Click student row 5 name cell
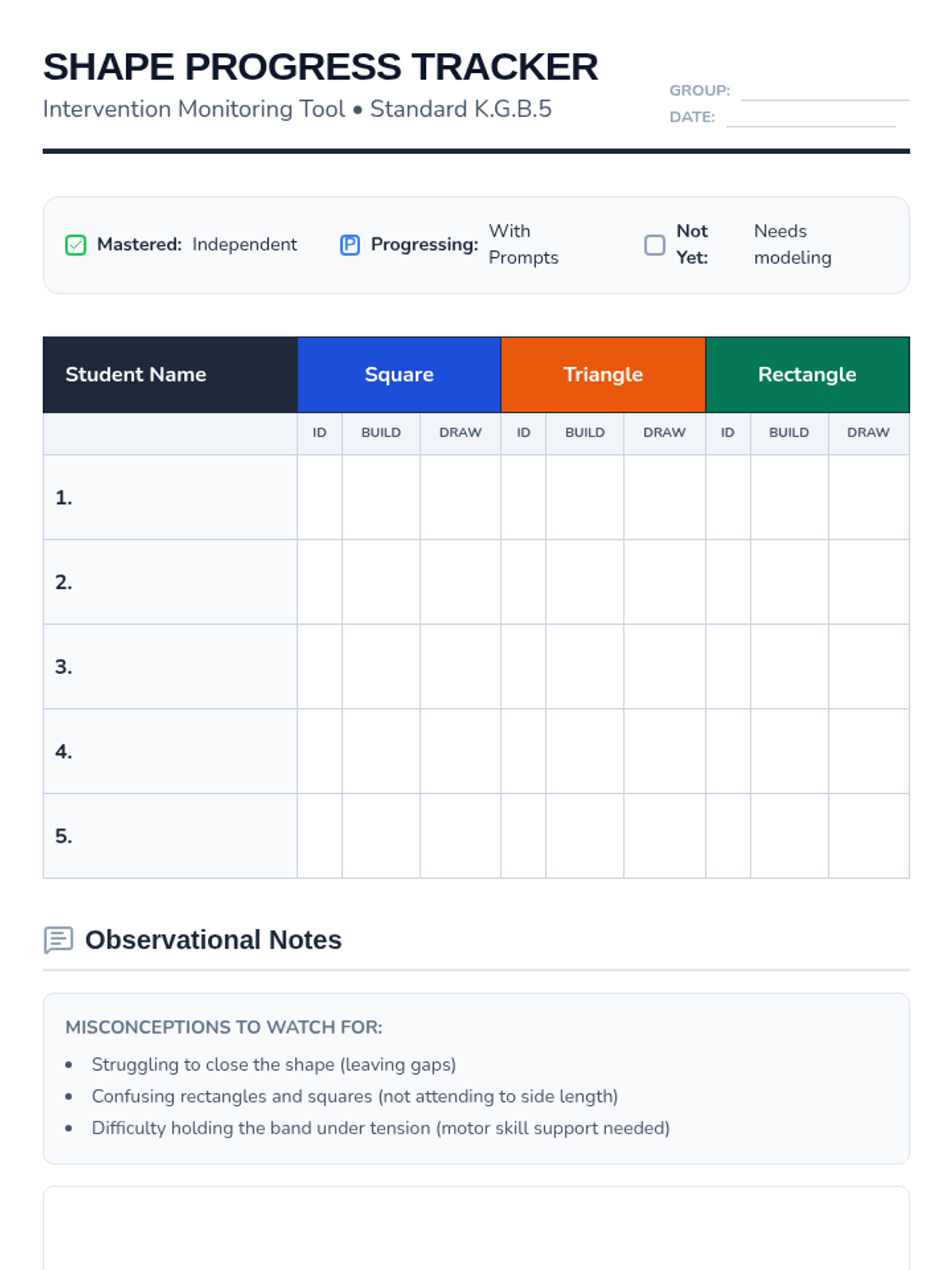The width and height of the screenshot is (952, 1270). (170, 836)
